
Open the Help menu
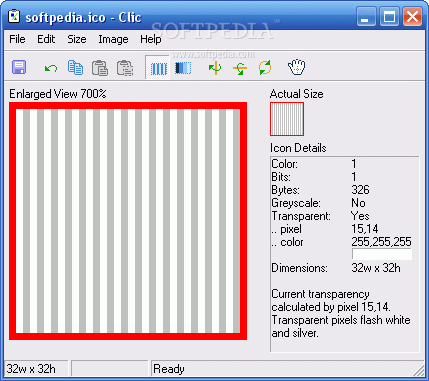point(151,40)
